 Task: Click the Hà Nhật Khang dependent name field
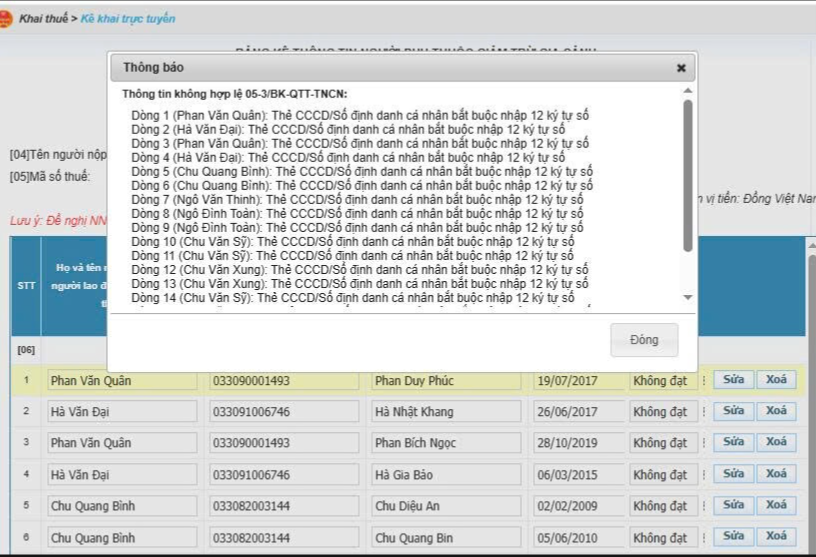coord(446,412)
